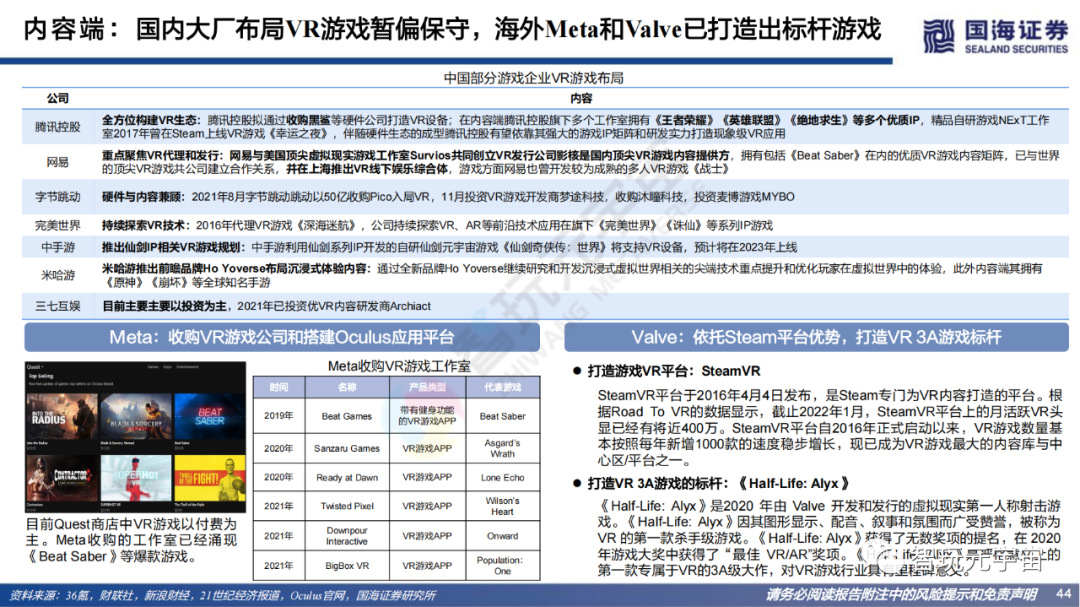Viewport: 1080px width, 607px height.
Task: Open the Blade & Sorcery game thumbnail
Action: pos(135,417)
